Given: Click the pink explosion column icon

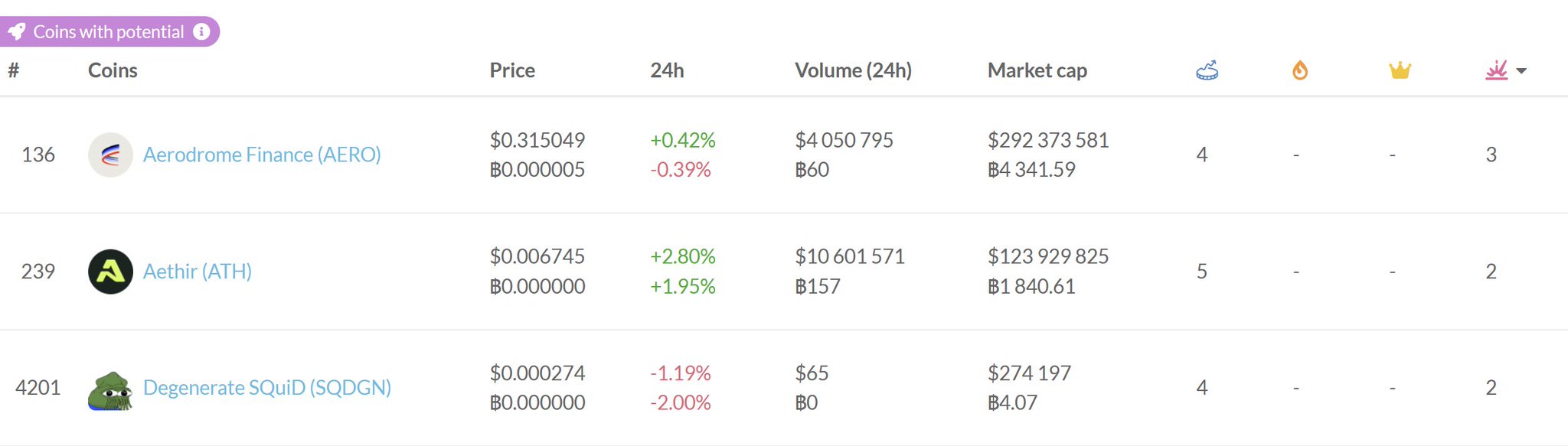Looking at the screenshot, I should (x=1496, y=71).
